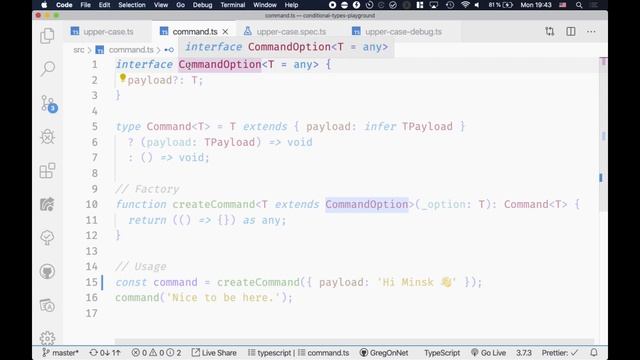This screenshot has height=360, width=640.
Task: Click the symbol breadcrumb icon
Action: (x=169, y=50)
